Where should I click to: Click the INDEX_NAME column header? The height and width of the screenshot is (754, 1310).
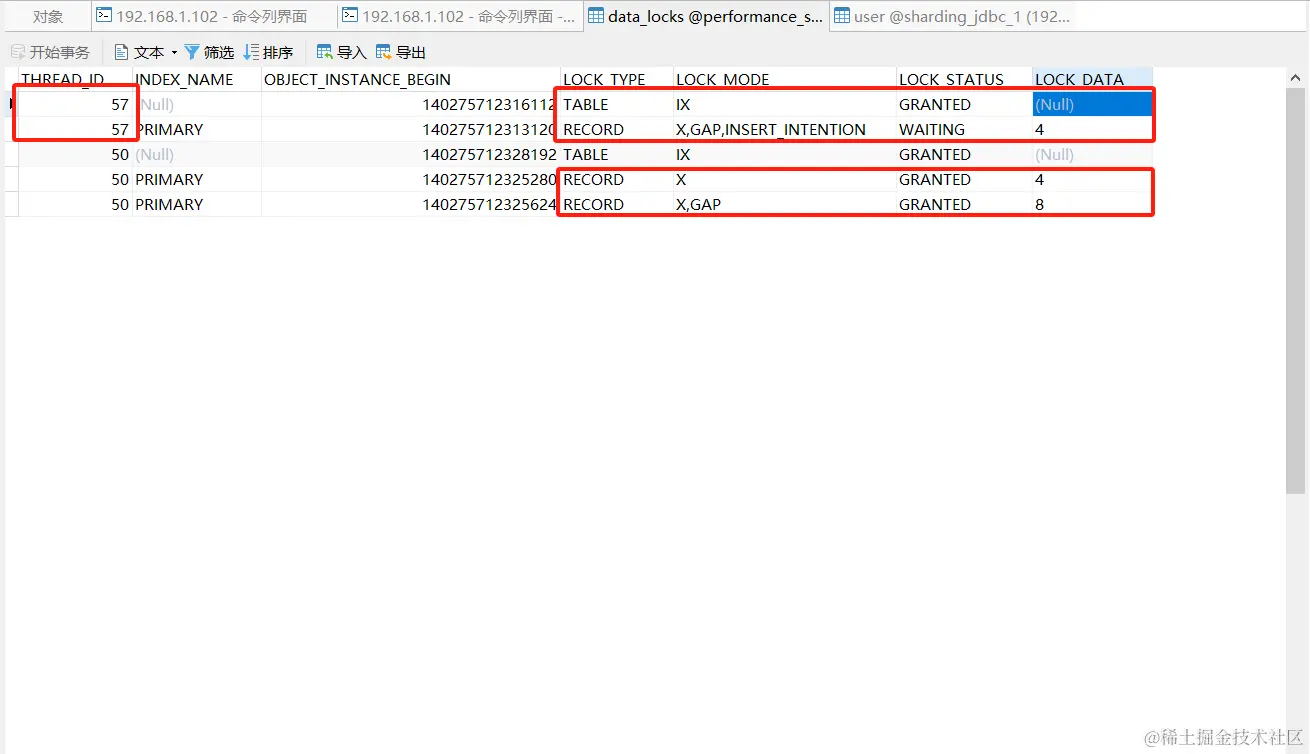197,79
